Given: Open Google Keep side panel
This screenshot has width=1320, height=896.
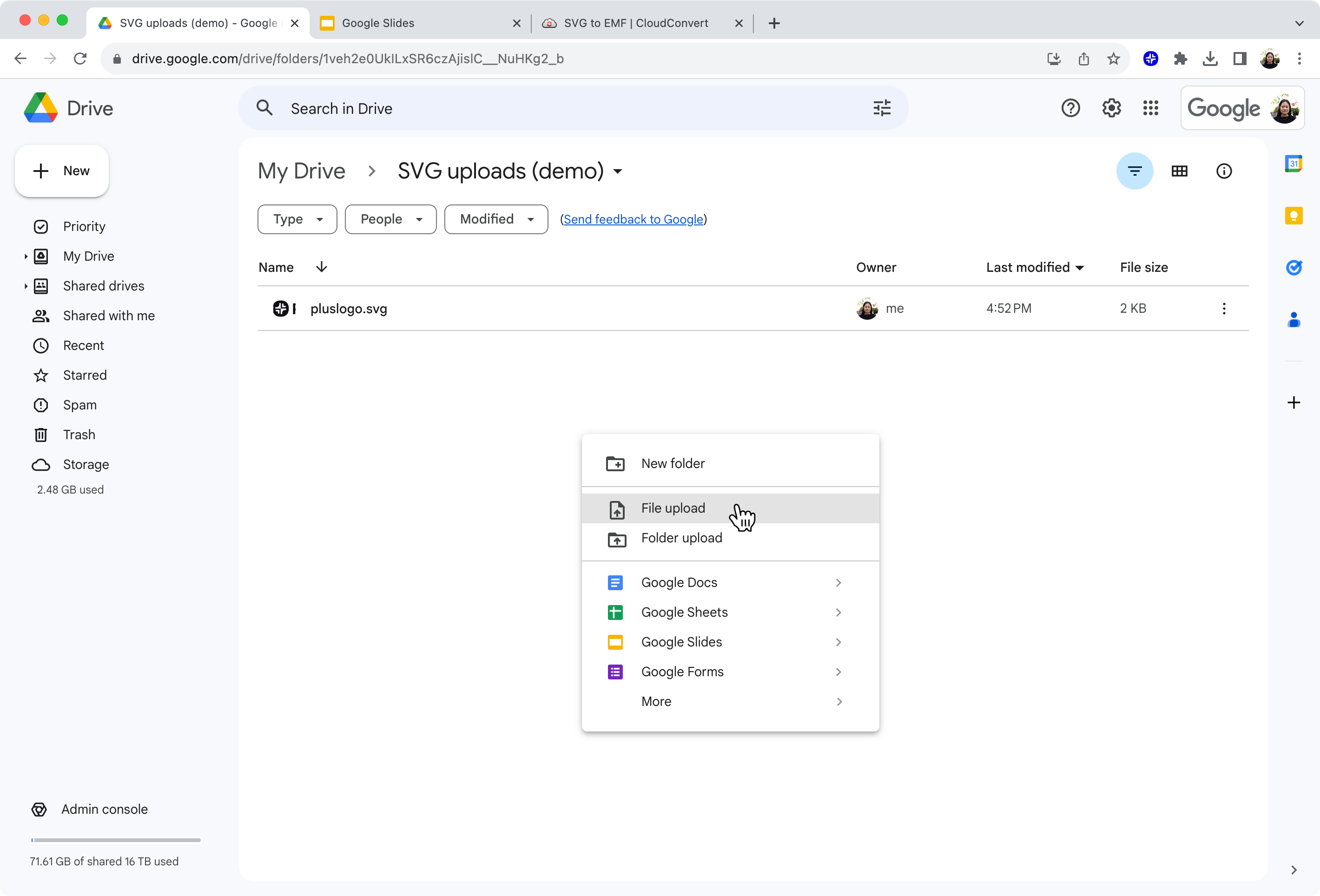Looking at the screenshot, I should coord(1294,216).
